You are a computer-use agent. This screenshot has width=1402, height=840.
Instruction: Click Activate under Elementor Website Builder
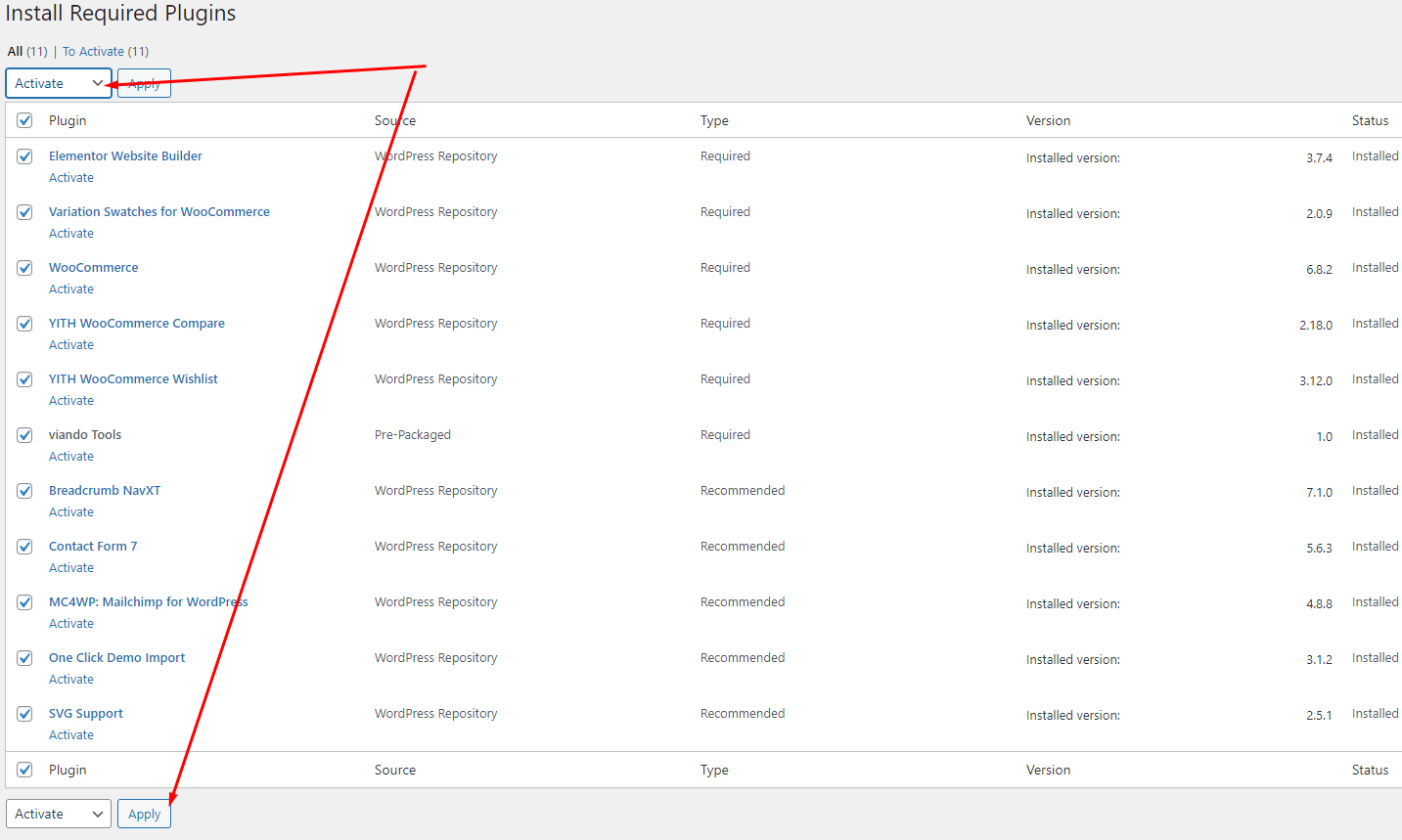point(71,178)
